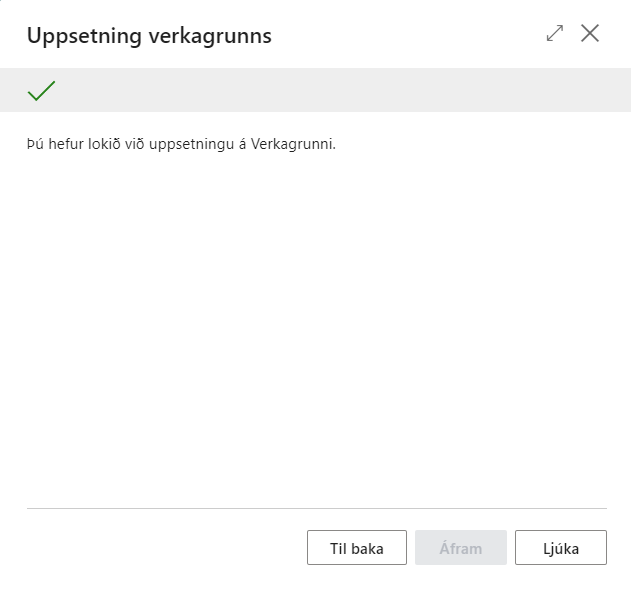Click the blank space left of Til baka
The image size is (631, 589).
[160, 548]
